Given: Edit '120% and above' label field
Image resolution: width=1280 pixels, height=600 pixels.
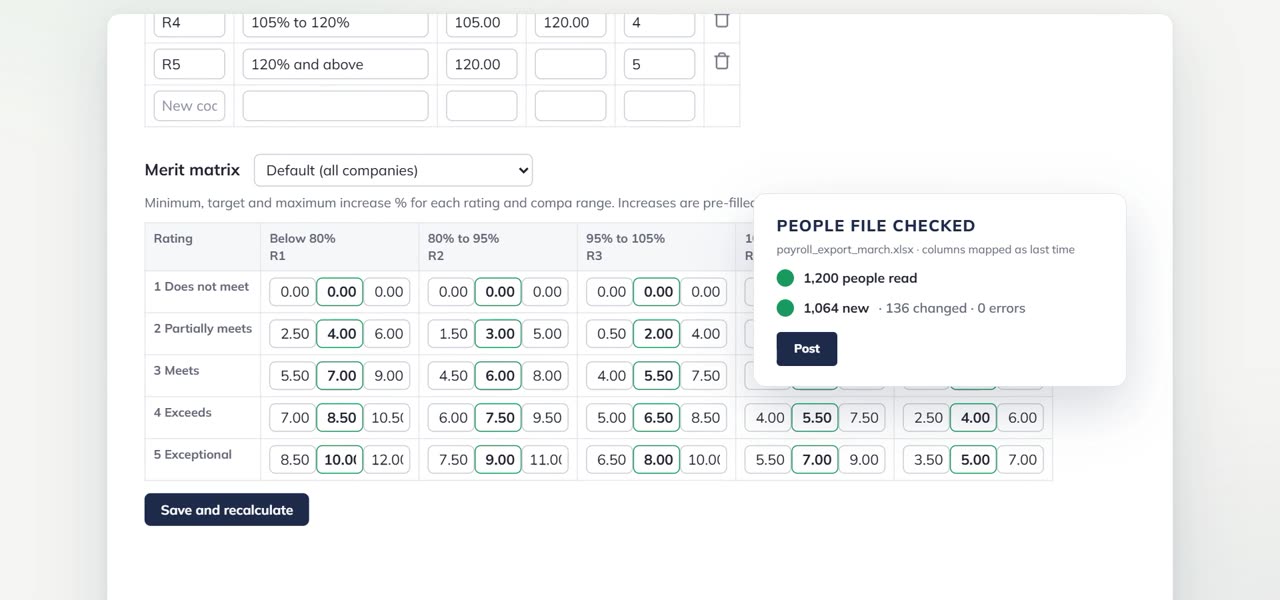Looking at the screenshot, I should (x=335, y=64).
